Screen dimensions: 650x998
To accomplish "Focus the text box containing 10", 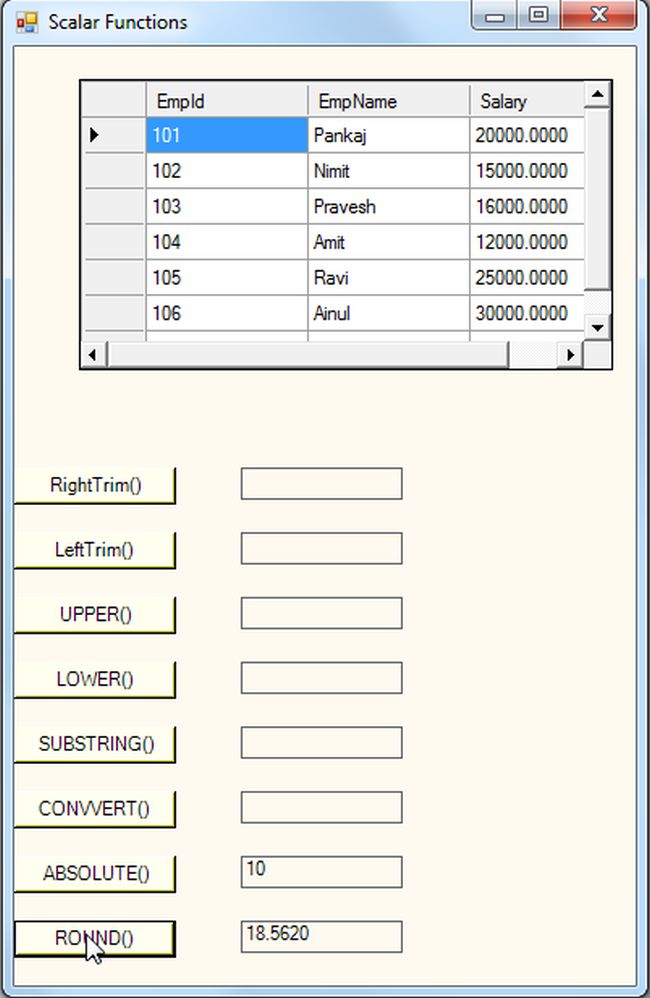I will tap(321, 872).
